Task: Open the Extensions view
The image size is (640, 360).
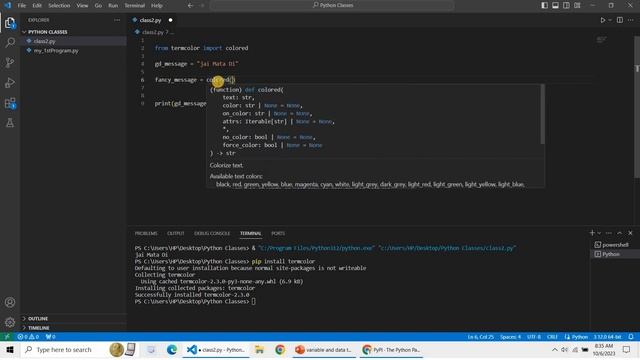Action: coord(10,103)
